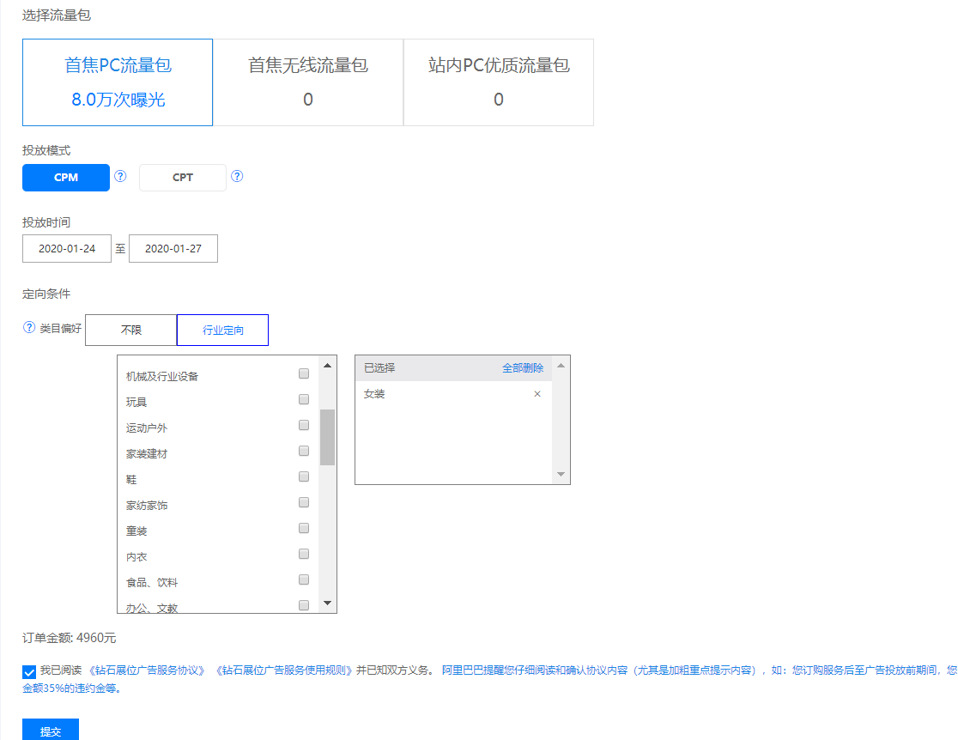
Task: Click the industry list scroll-up arrow
Action: pos(327,365)
